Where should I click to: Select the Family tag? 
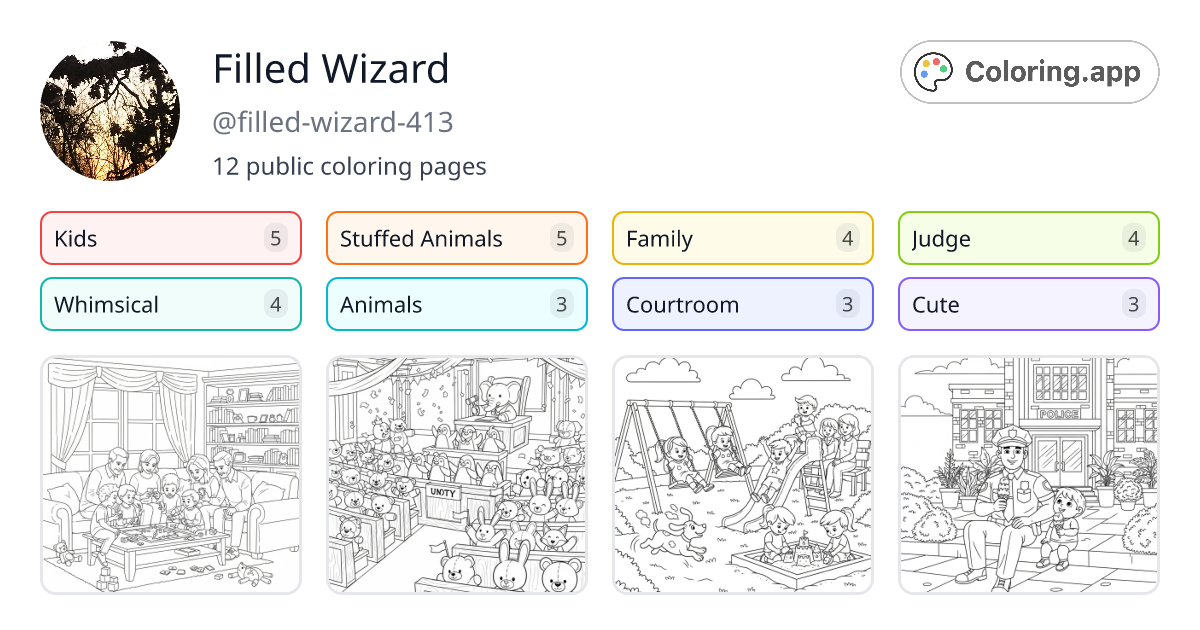(x=742, y=238)
